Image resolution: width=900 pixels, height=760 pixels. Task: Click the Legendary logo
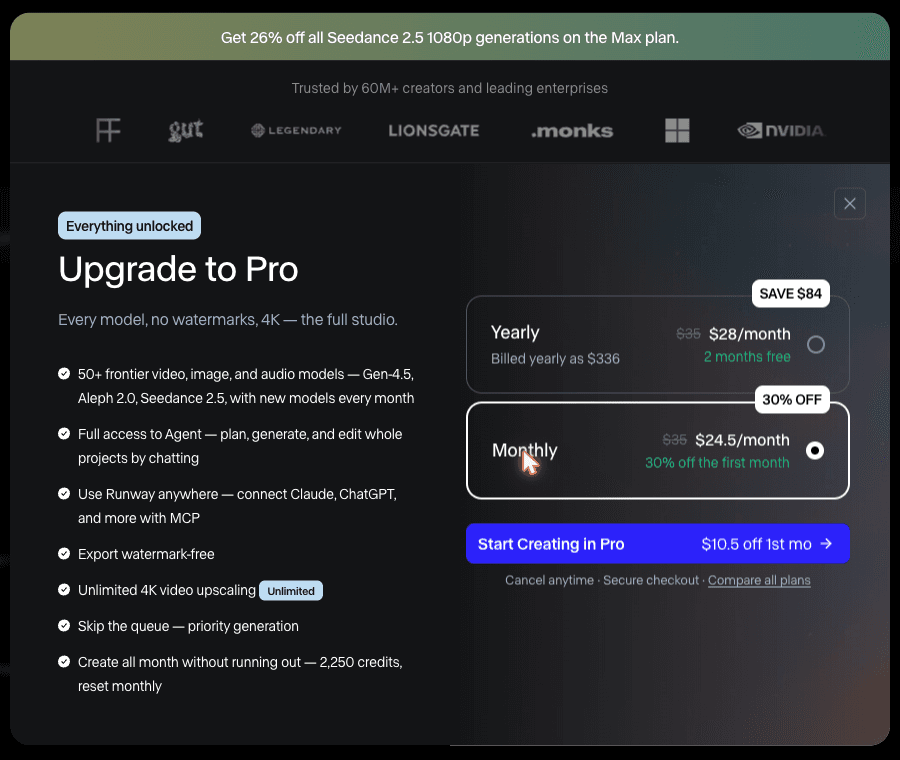296,130
